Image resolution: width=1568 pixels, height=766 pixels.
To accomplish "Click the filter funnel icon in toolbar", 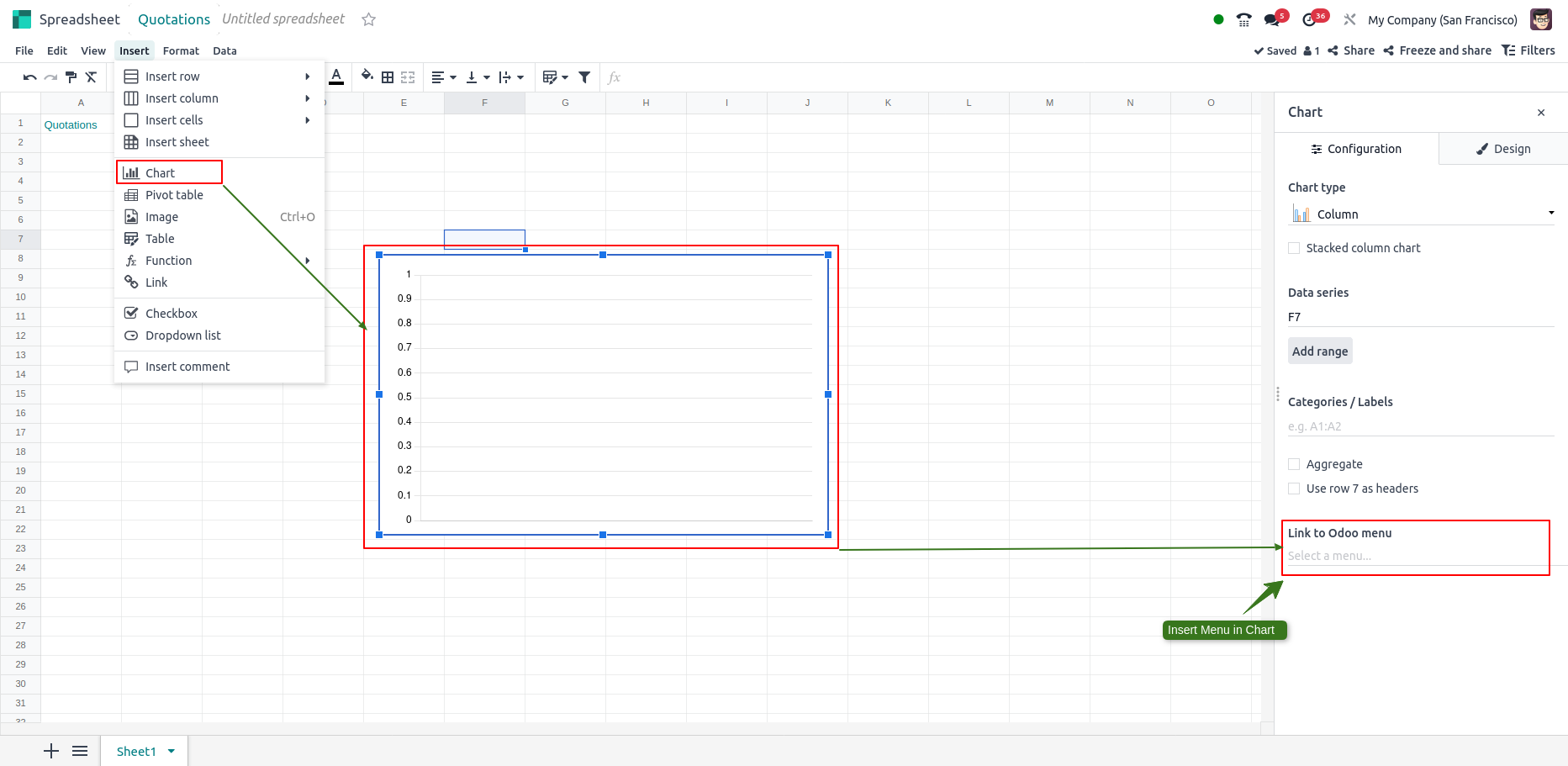I will pyautogui.click(x=584, y=77).
